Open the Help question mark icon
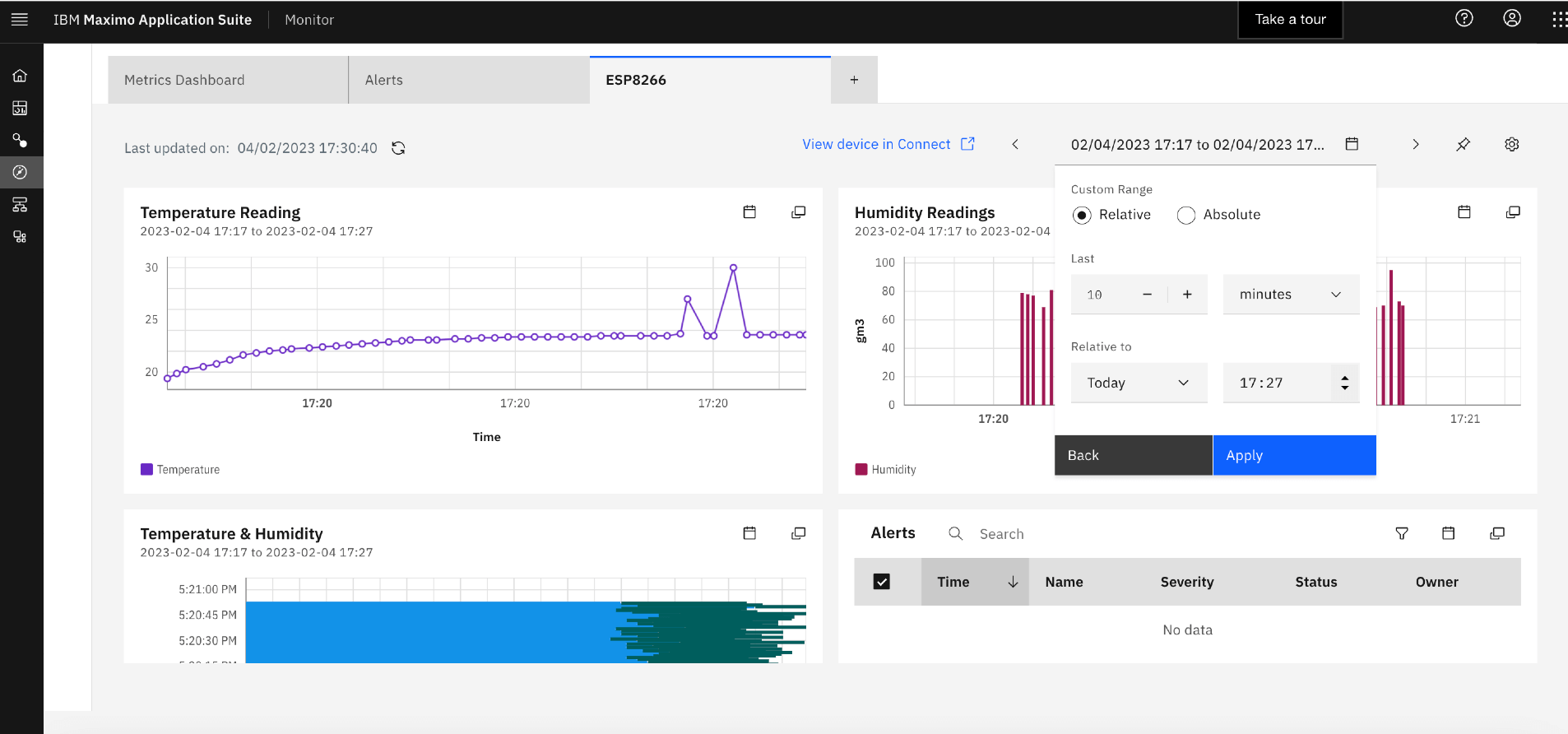 tap(1464, 18)
